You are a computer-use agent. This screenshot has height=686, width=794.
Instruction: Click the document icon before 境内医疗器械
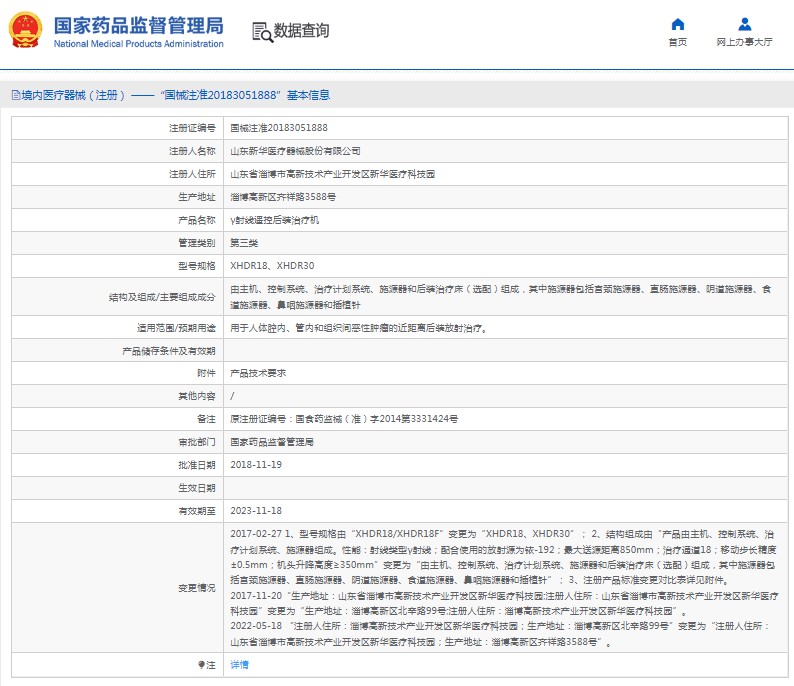(x=16, y=95)
